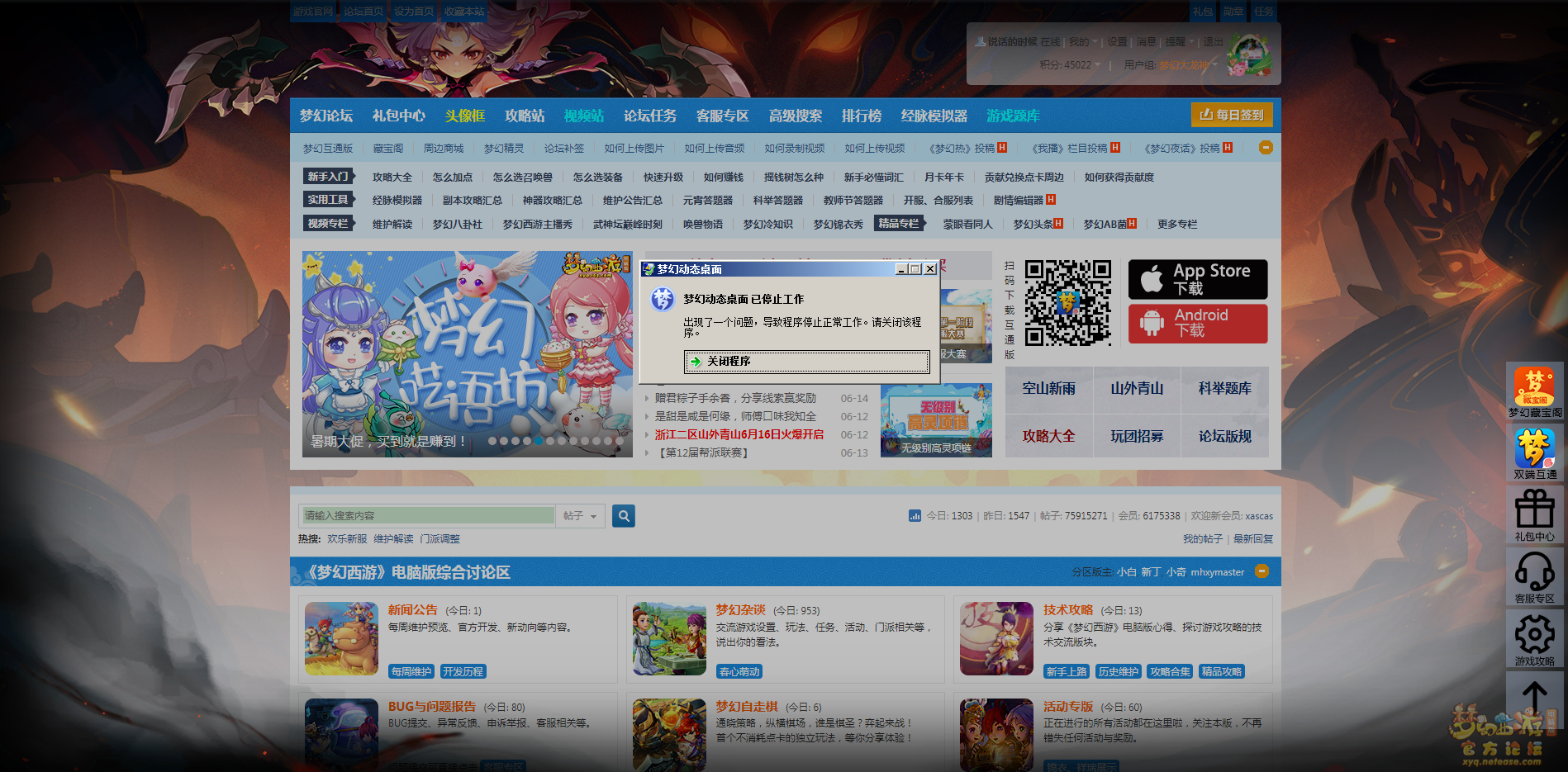
Task: Open the 我的 dropdown in the user panel
Action: pyautogui.click(x=1083, y=42)
